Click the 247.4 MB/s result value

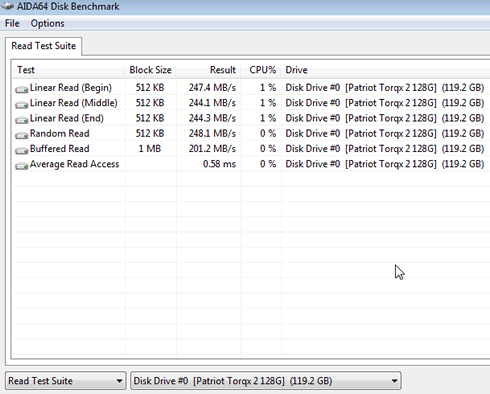click(x=212, y=88)
